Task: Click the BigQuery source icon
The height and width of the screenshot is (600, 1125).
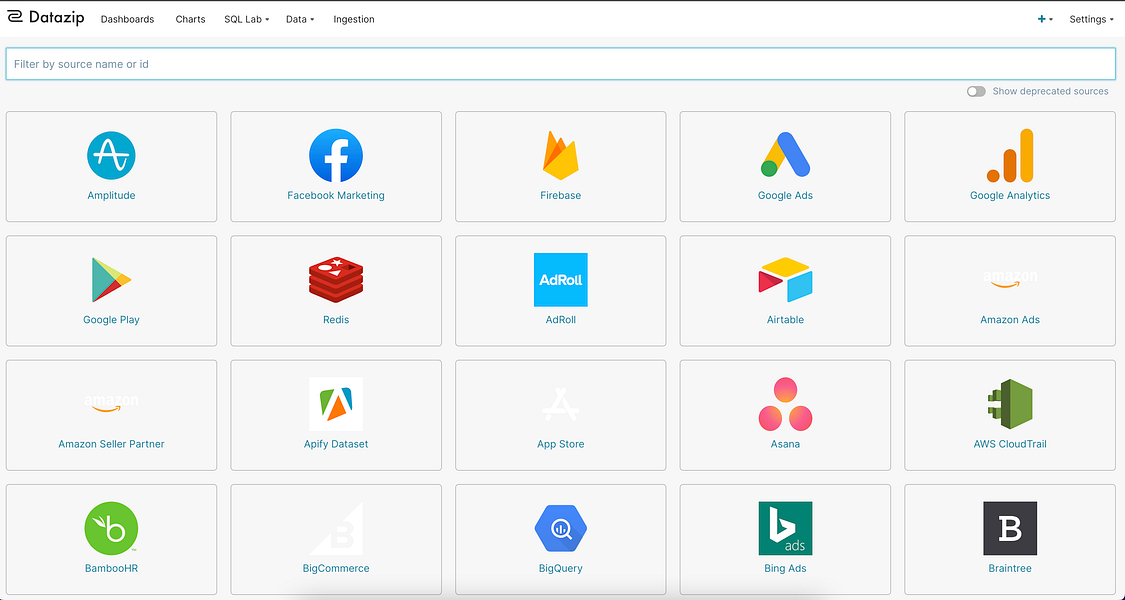Action: click(x=560, y=528)
